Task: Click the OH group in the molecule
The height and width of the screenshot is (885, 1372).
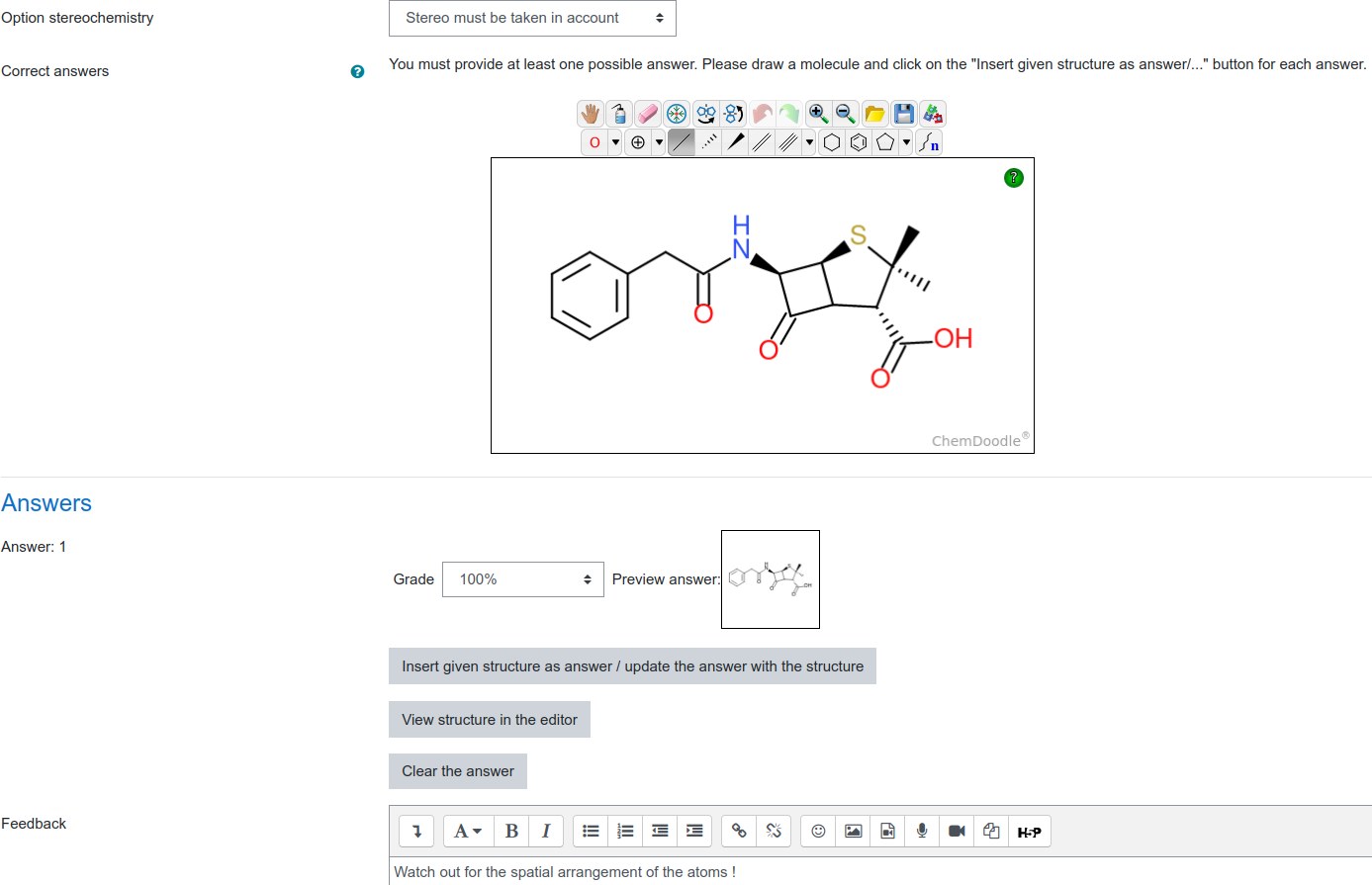Action: (x=954, y=338)
